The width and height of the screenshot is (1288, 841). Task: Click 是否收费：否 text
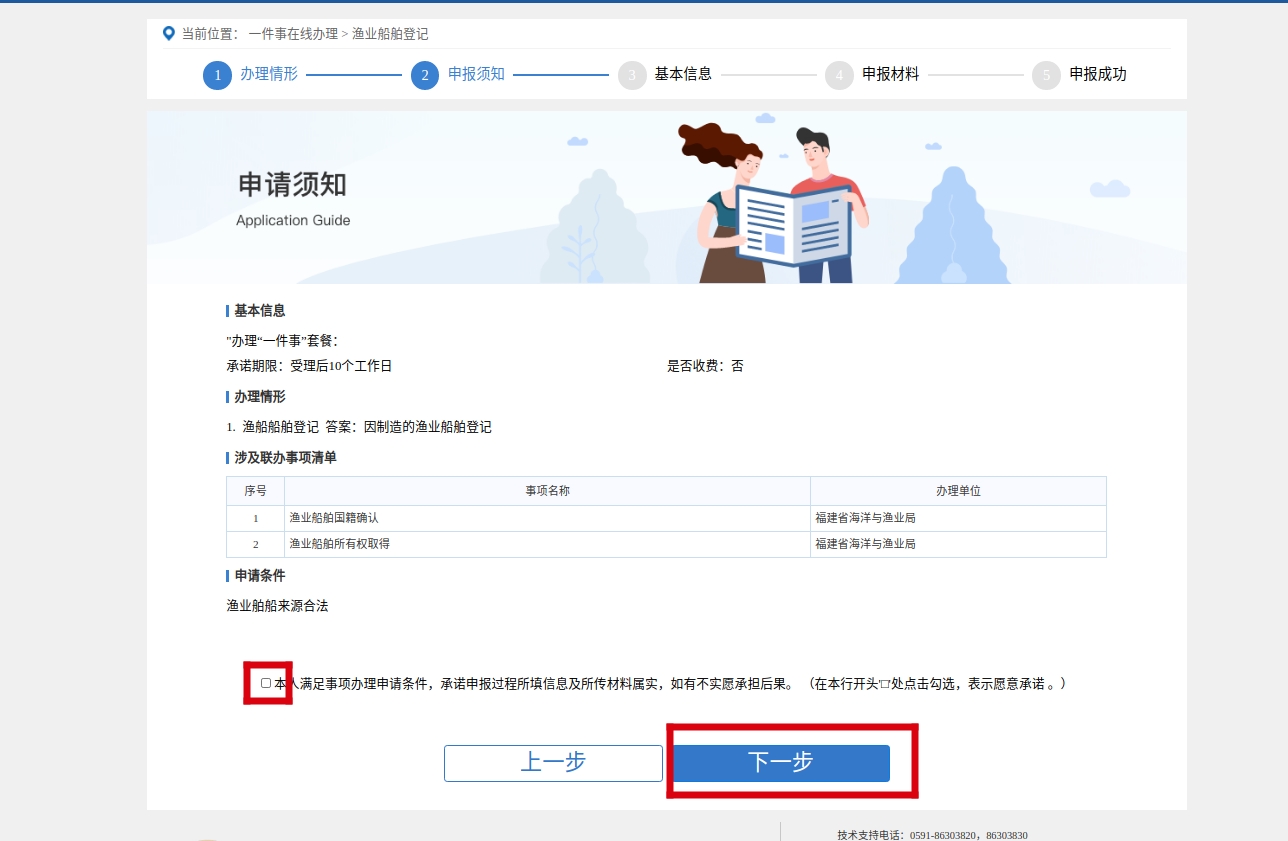click(706, 366)
